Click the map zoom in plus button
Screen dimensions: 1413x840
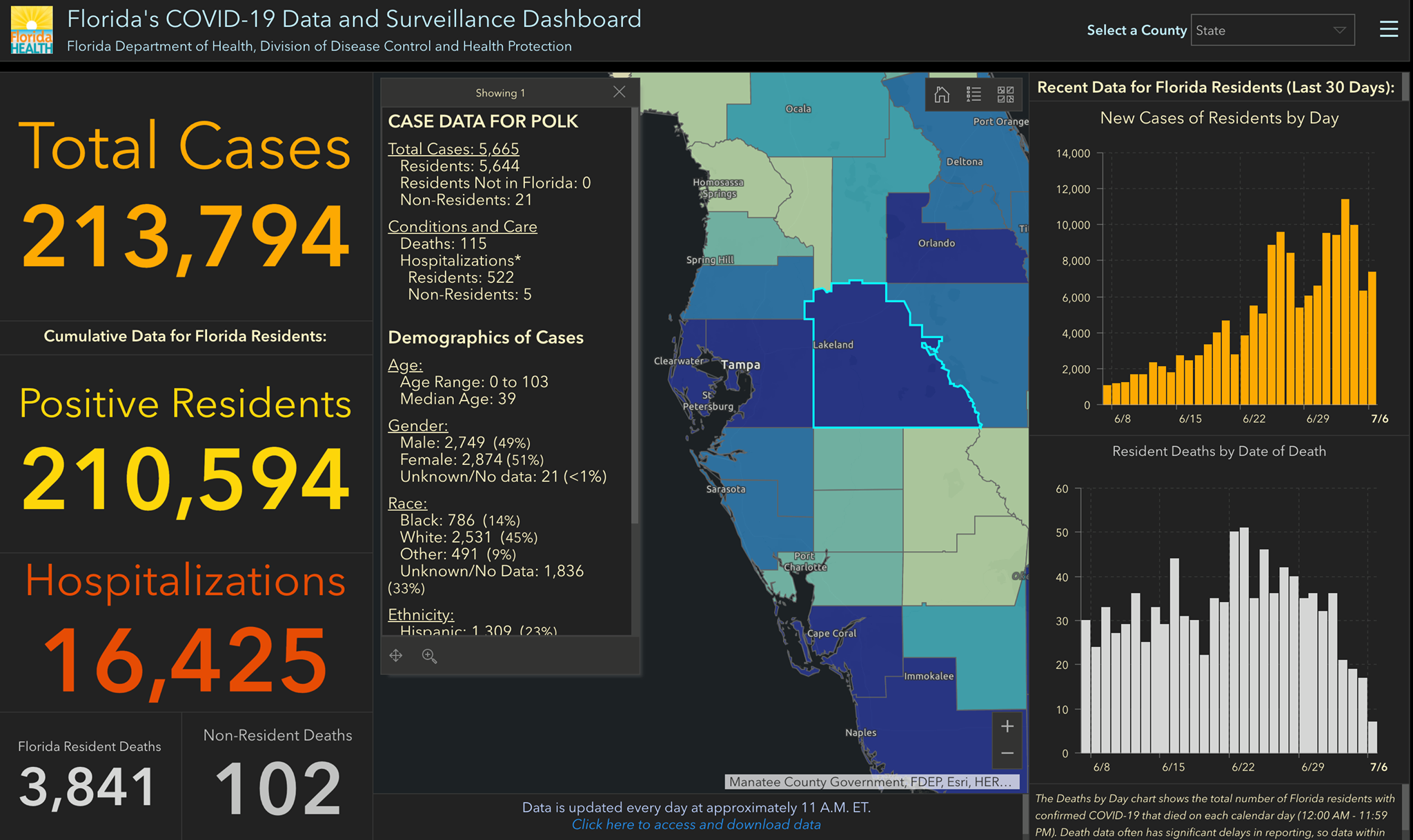[x=1007, y=726]
